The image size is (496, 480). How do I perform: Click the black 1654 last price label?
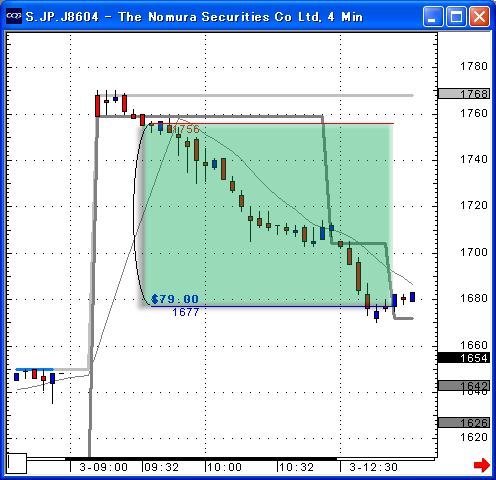point(464,358)
